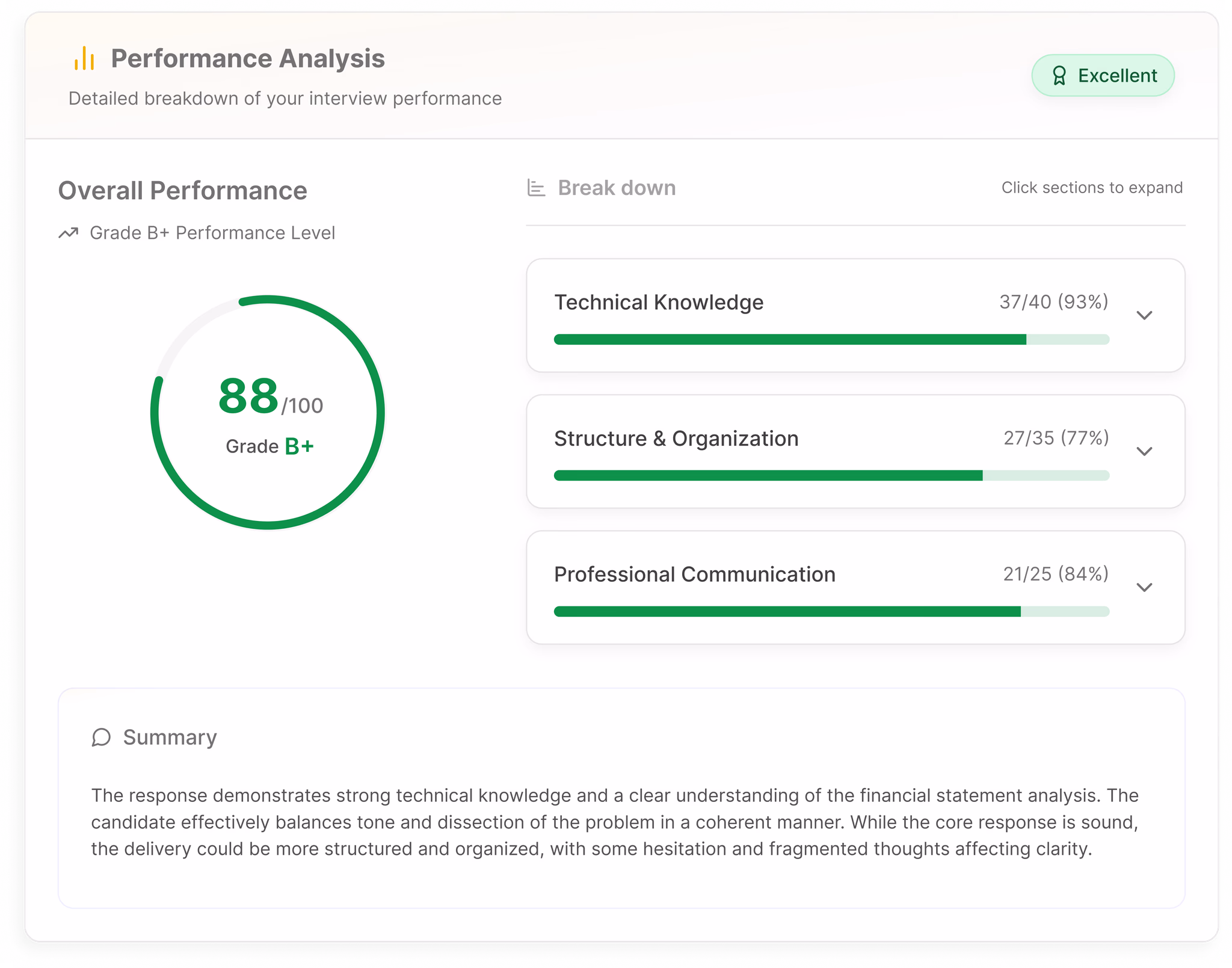Click the Grade B+ label in circle

click(x=269, y=446)
